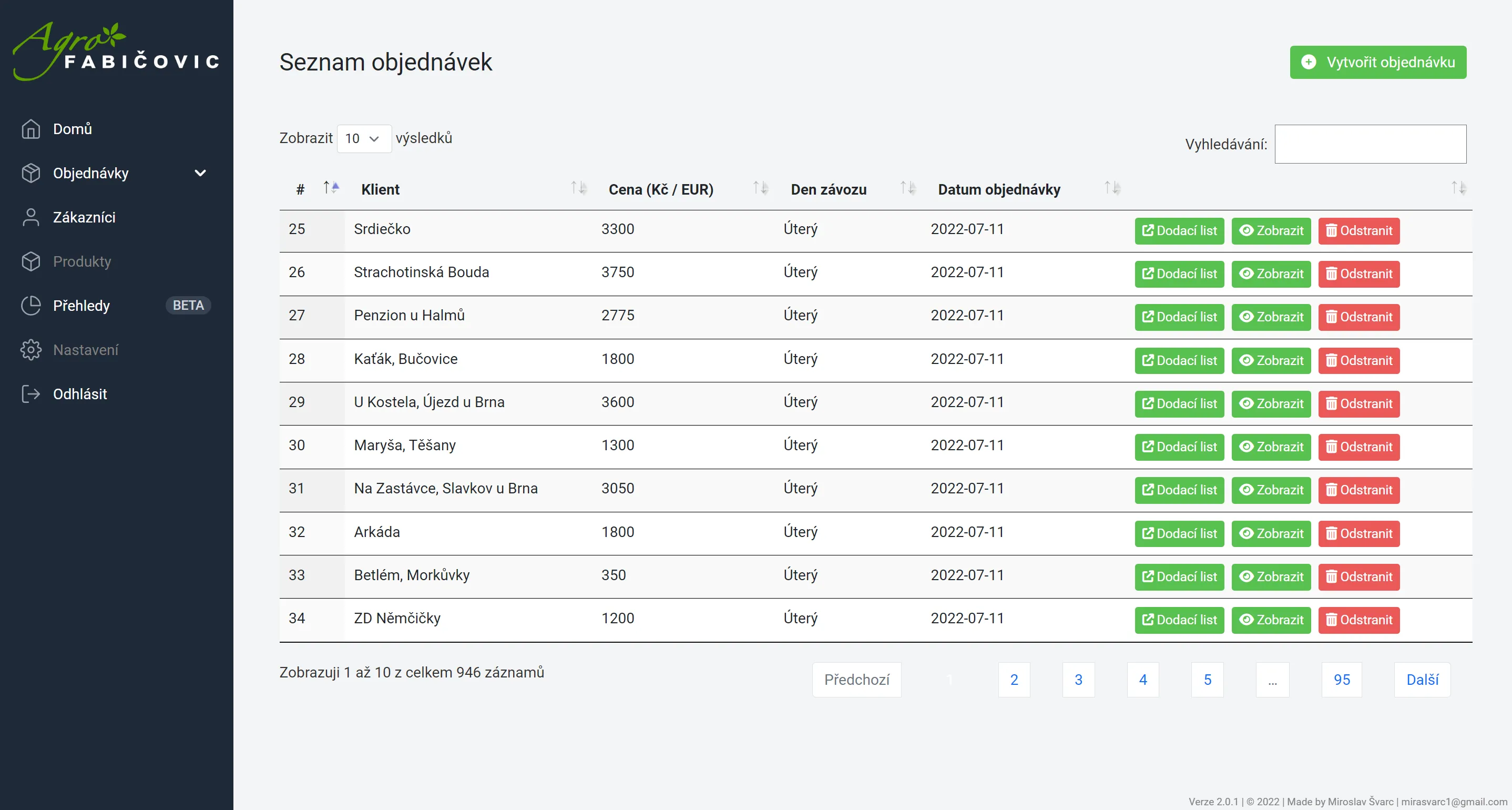The height and width of the screenshot is (810, 1512).
Task: Click the Agro Fabičovic logo
Action: (116, 51)
